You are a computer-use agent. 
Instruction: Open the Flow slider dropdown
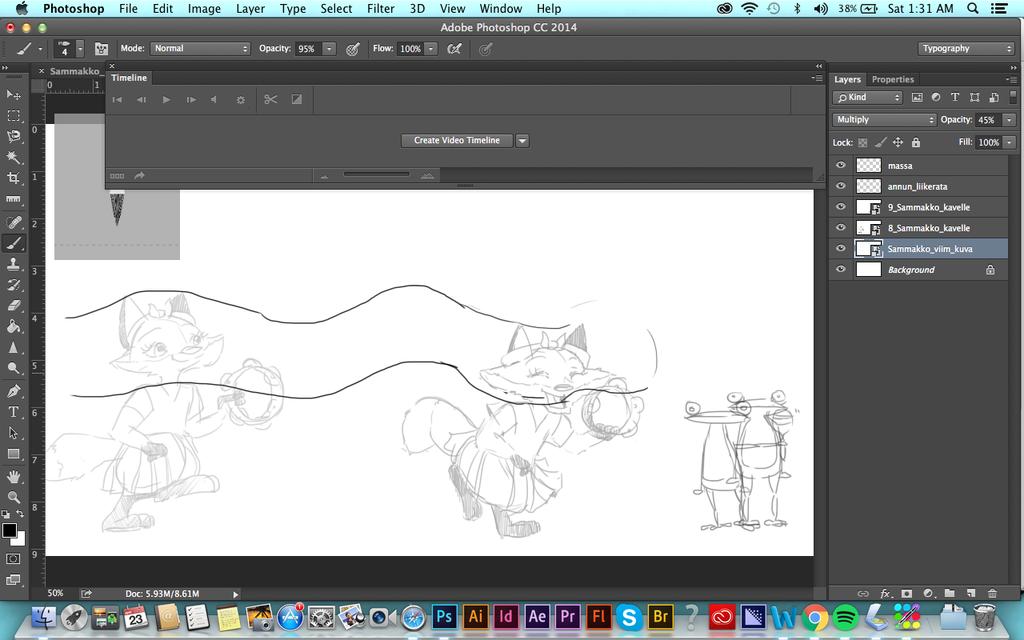coord(431,49)
